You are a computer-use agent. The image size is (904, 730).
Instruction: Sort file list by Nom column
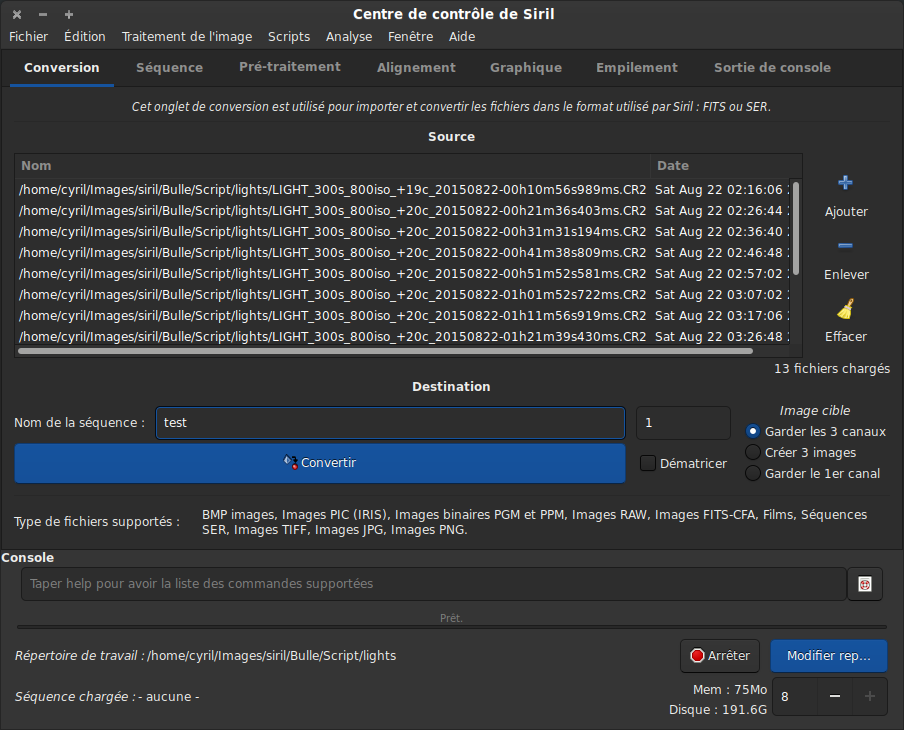pyautogui.click(x=332, y=166)
